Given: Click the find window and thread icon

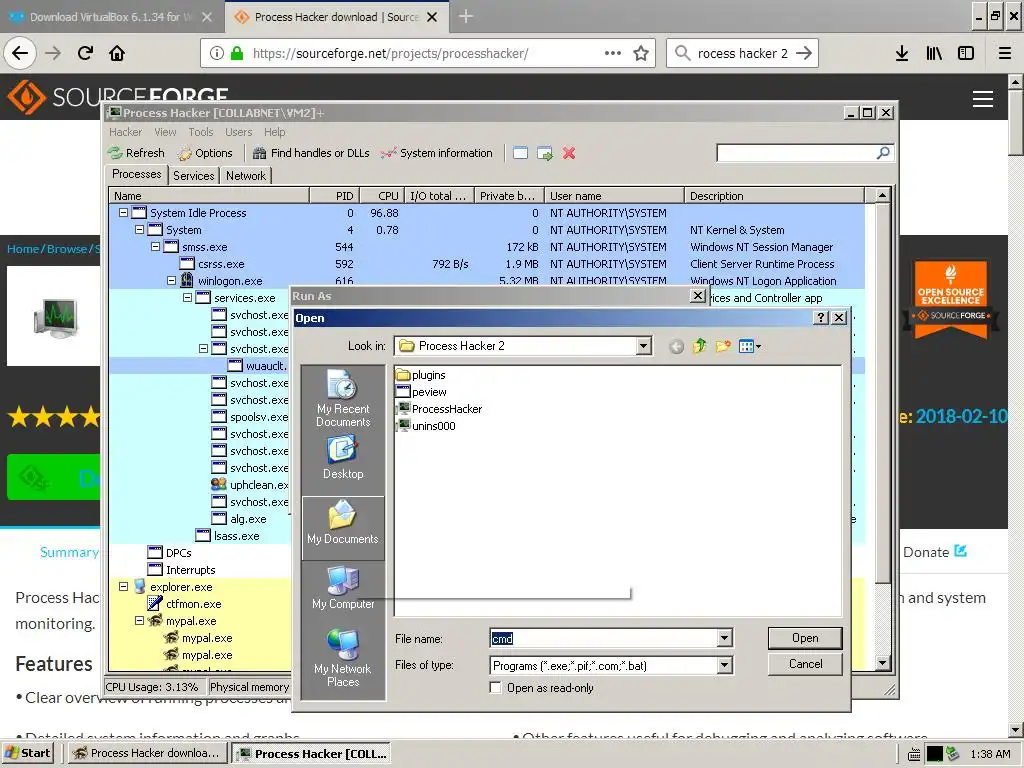Looking at the screenshot, I should pyautogui.click(x=545, y=153).
